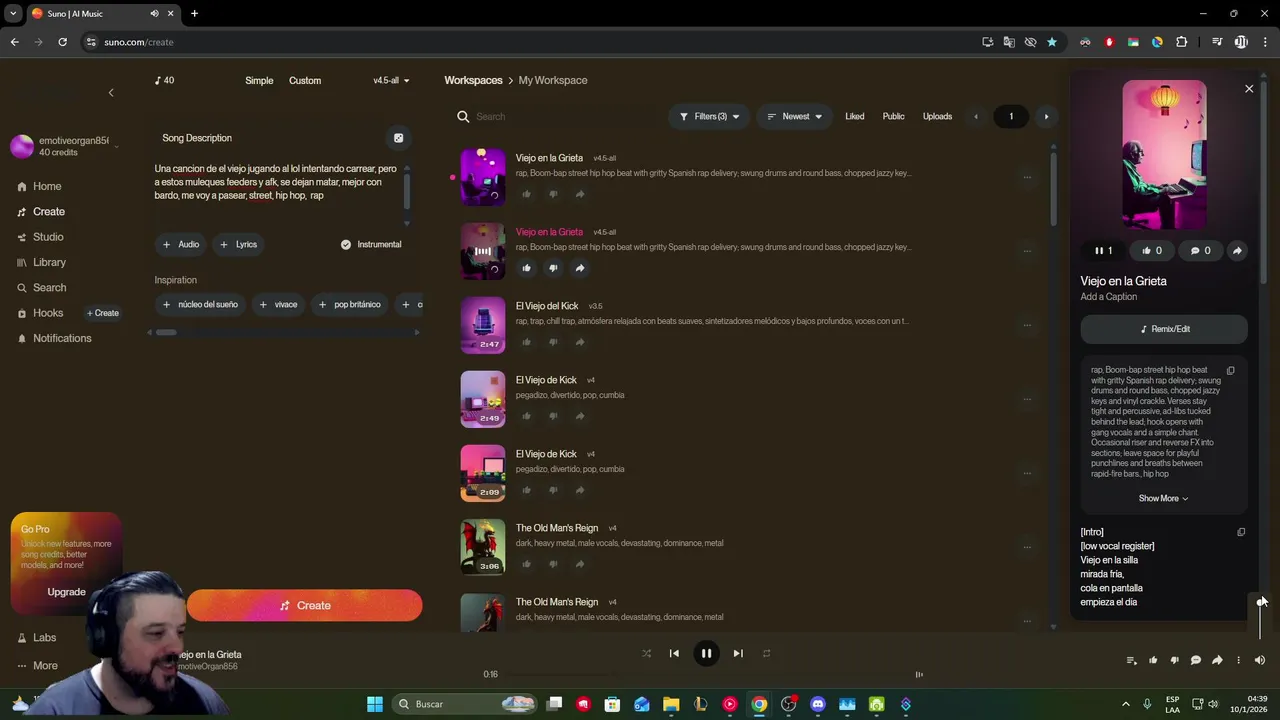Image resolution: width=1280 pixels, height=720 pixels.
Task: Share the first Viejo en la Grieta song
Action: pyautogui.click(x=580, y=194)
